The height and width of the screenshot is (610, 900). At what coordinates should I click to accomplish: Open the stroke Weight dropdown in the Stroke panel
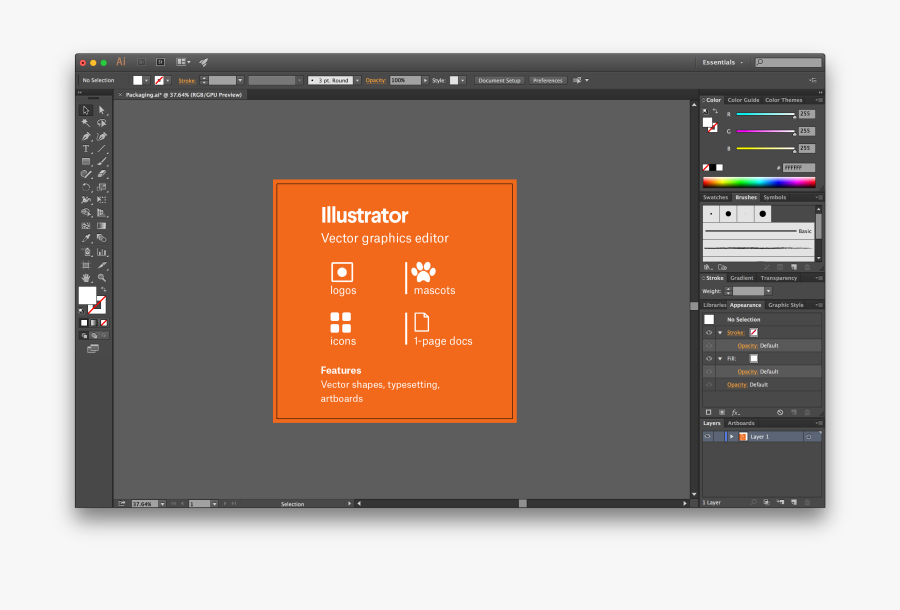[x=769, y=291]
